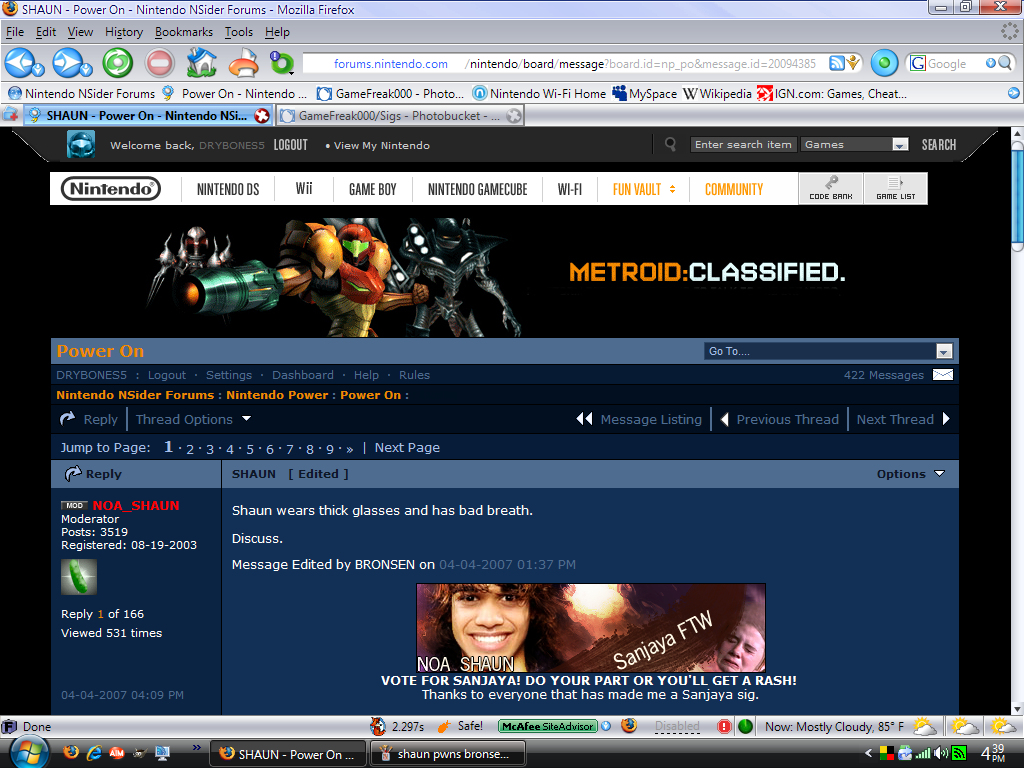
Task: Launch Internet Explorer from quick launch
Action: (94, 753)
